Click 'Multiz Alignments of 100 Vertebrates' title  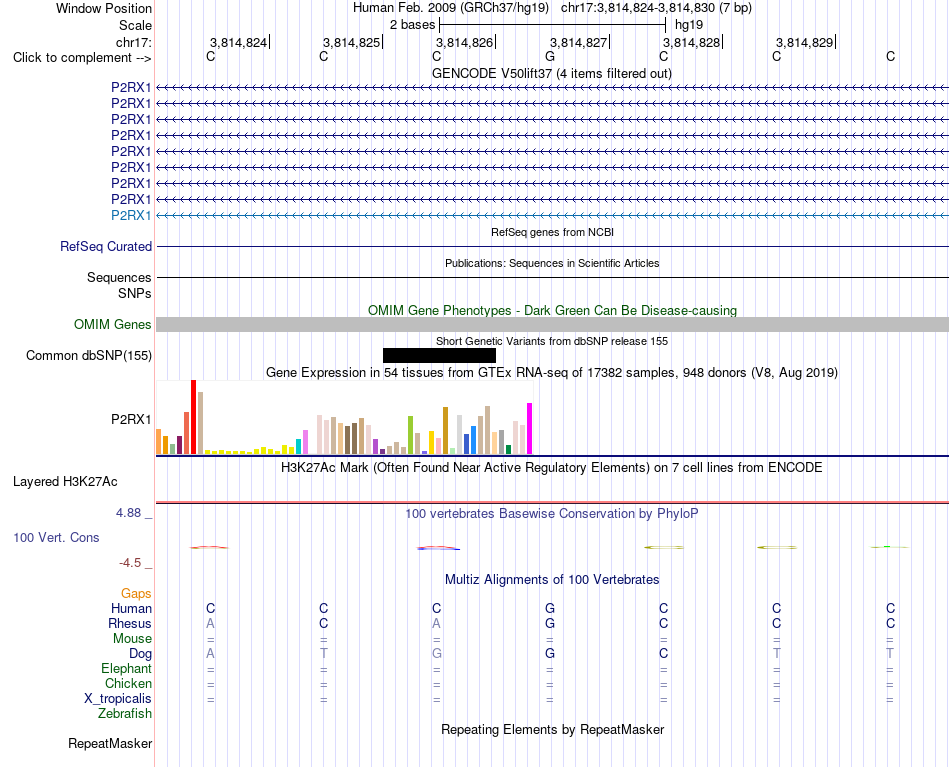point(552,579)
